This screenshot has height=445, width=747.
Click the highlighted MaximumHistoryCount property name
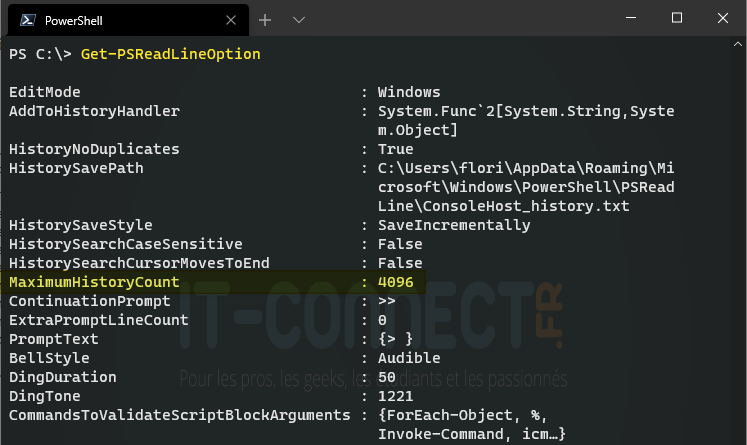(x=94, y=283)
